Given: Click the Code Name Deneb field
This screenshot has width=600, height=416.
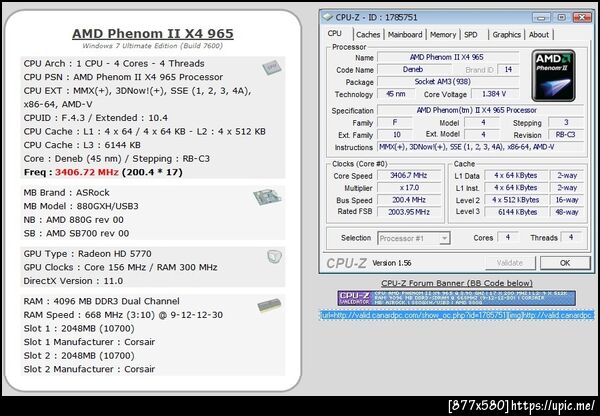Looking at the screenshot, I should (413, 70).
